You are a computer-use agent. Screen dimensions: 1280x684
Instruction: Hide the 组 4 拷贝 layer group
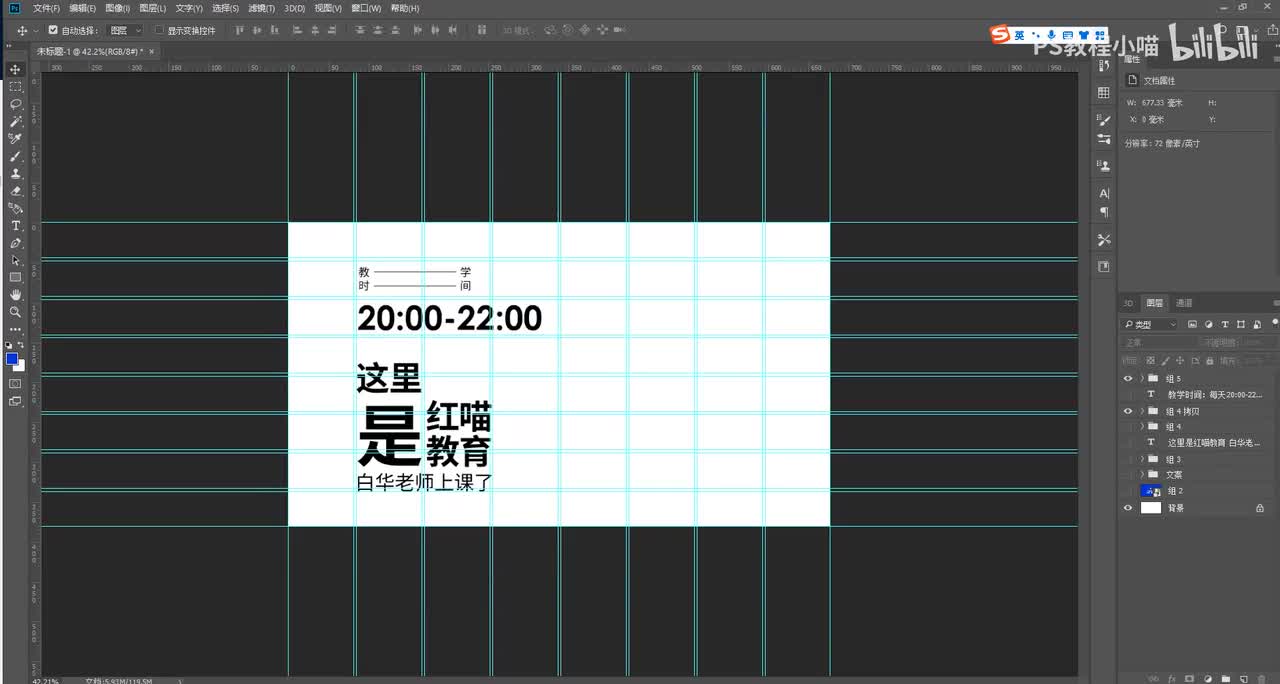[1129, 411]
